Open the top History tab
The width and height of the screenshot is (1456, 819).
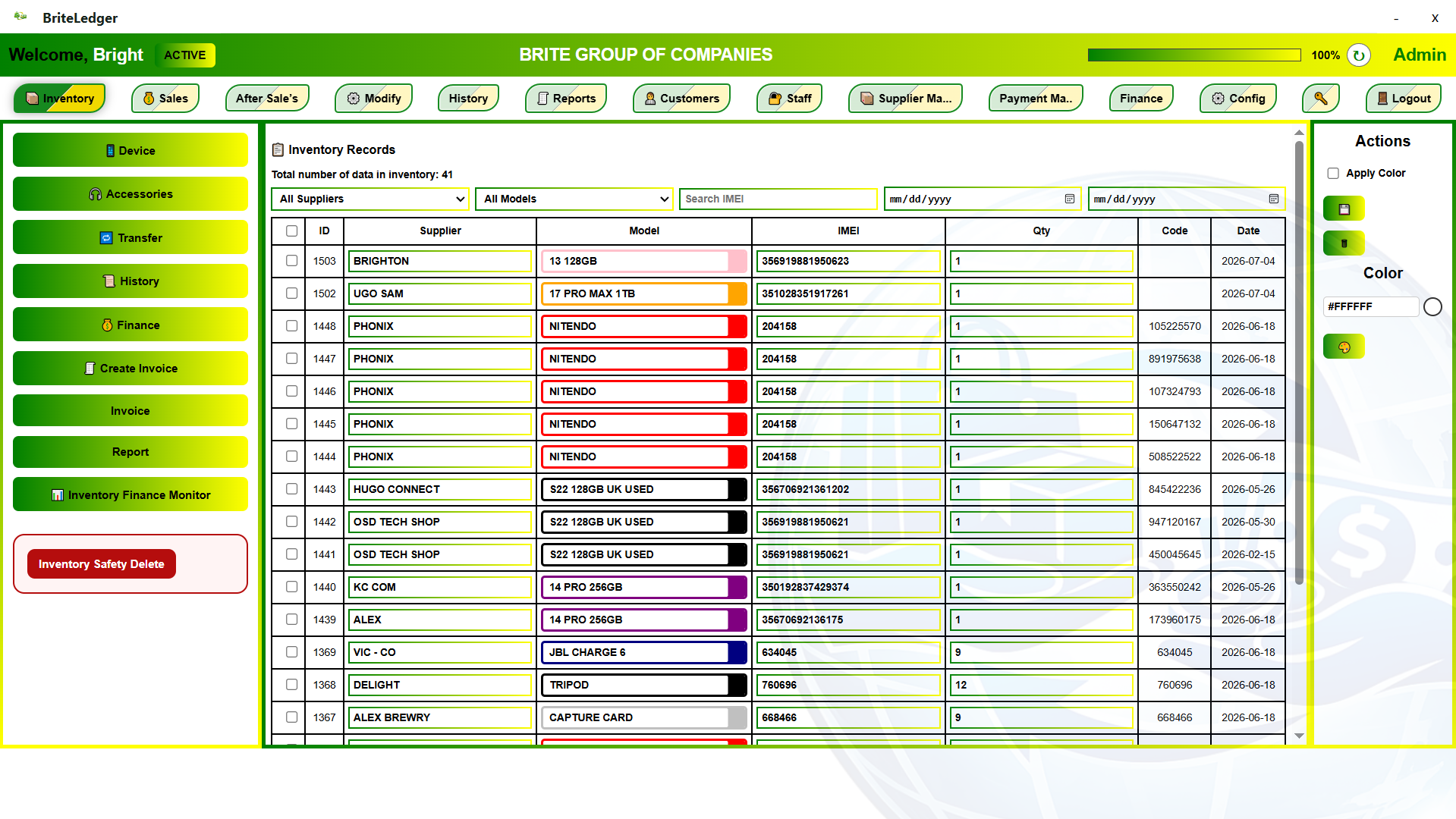468,99
